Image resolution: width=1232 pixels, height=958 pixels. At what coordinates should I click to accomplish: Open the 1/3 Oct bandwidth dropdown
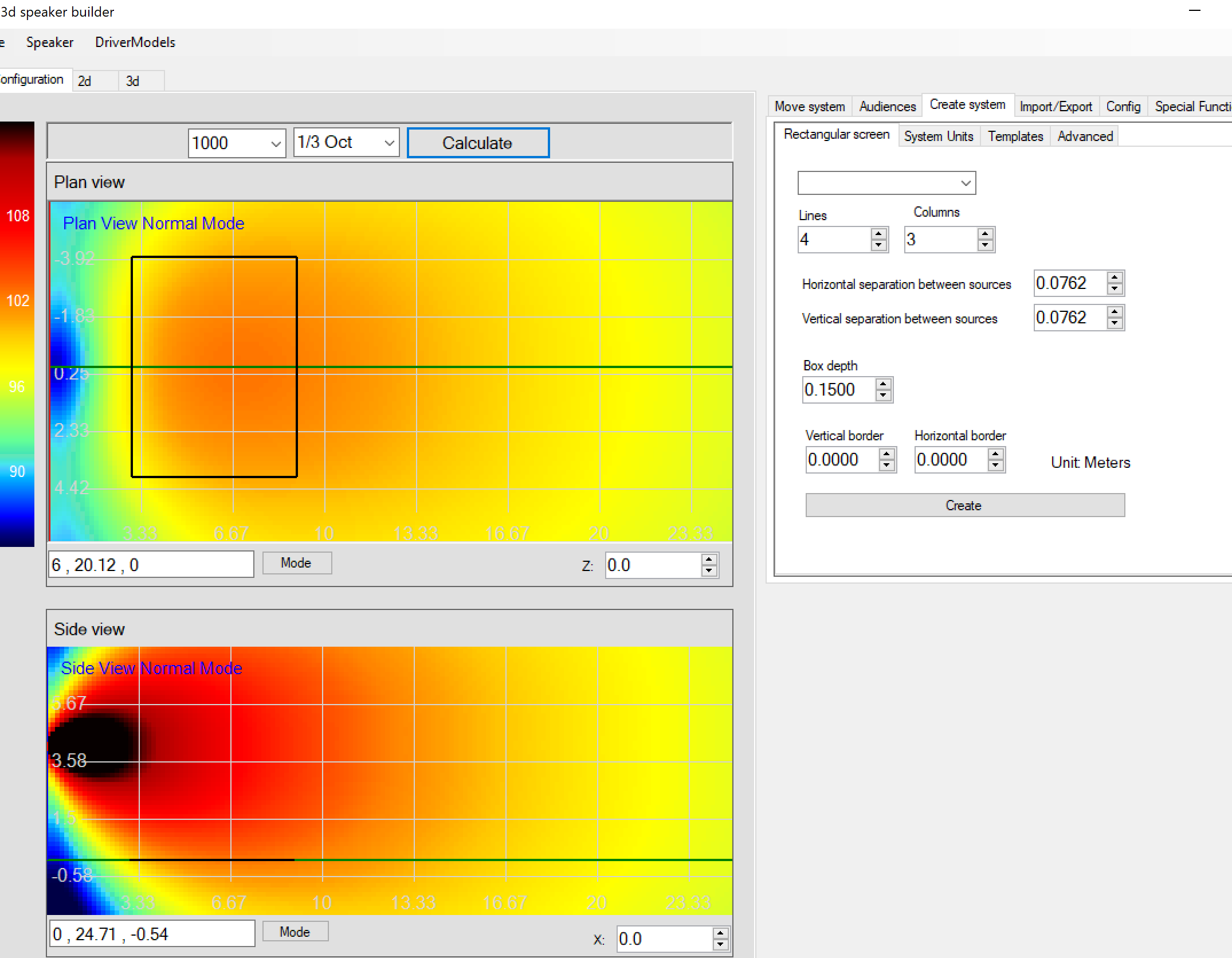[389, 143]
